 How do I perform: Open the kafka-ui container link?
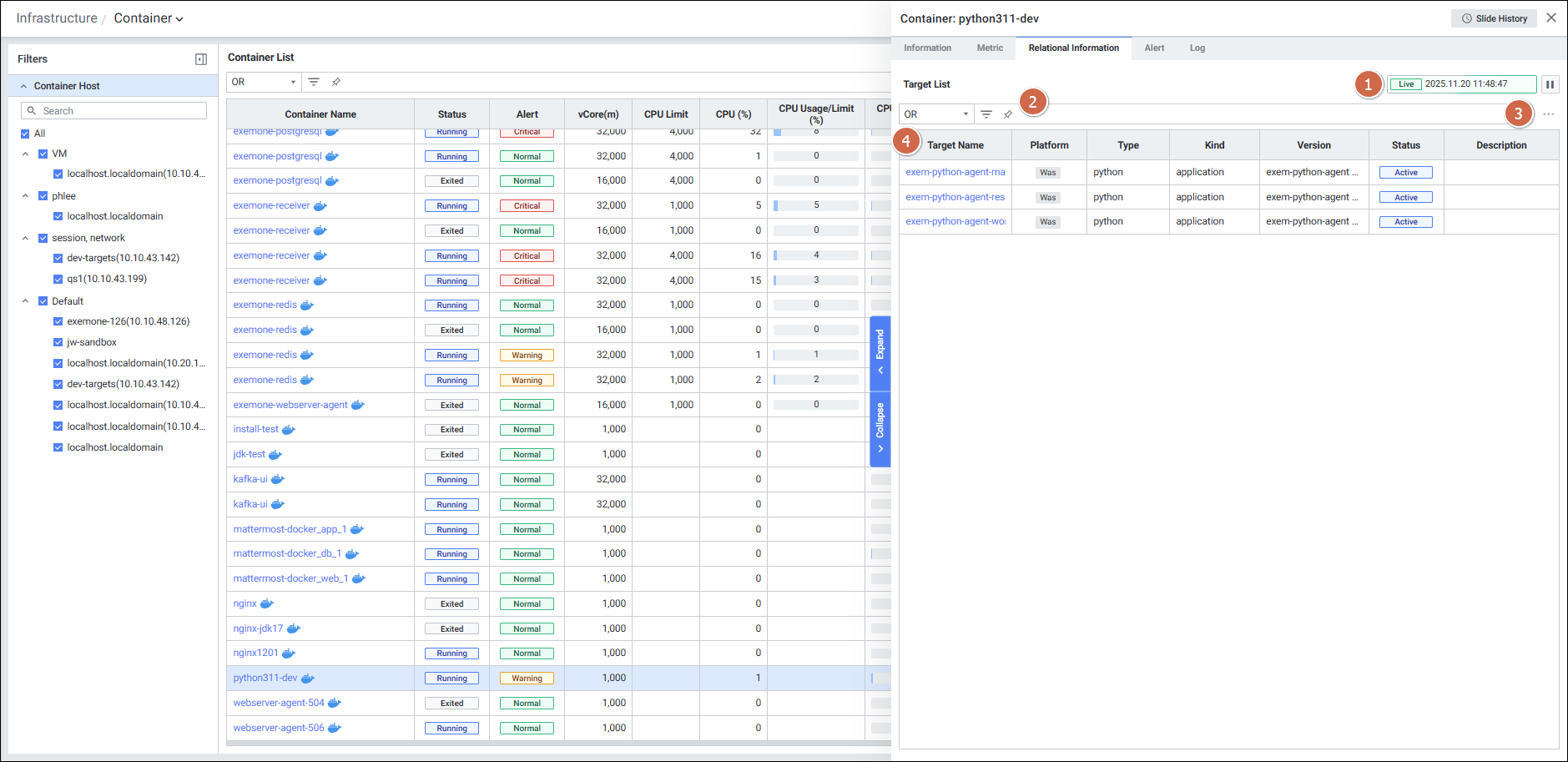click(x=250, y=480)
